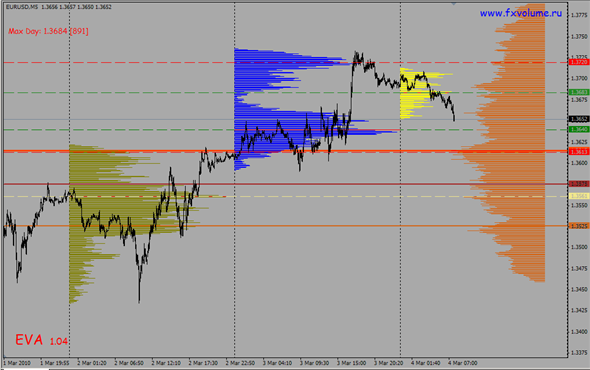Viewport: 590px width, 370px height.
Task: Click the 1 Mar 2010 date label
Action: click(x=17, y=363)
